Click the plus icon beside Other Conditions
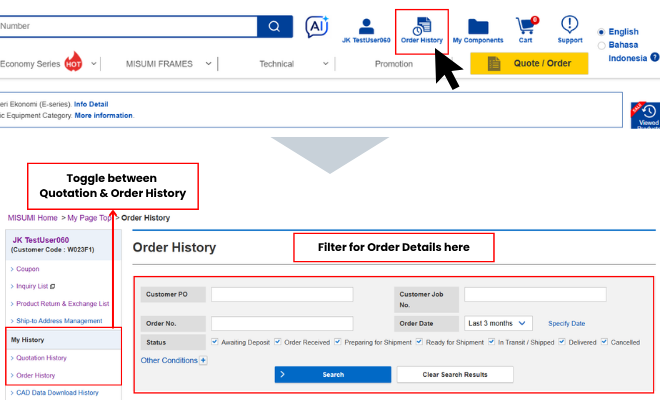The width and height of the screenshot is (660, 400). pos(203,360)
